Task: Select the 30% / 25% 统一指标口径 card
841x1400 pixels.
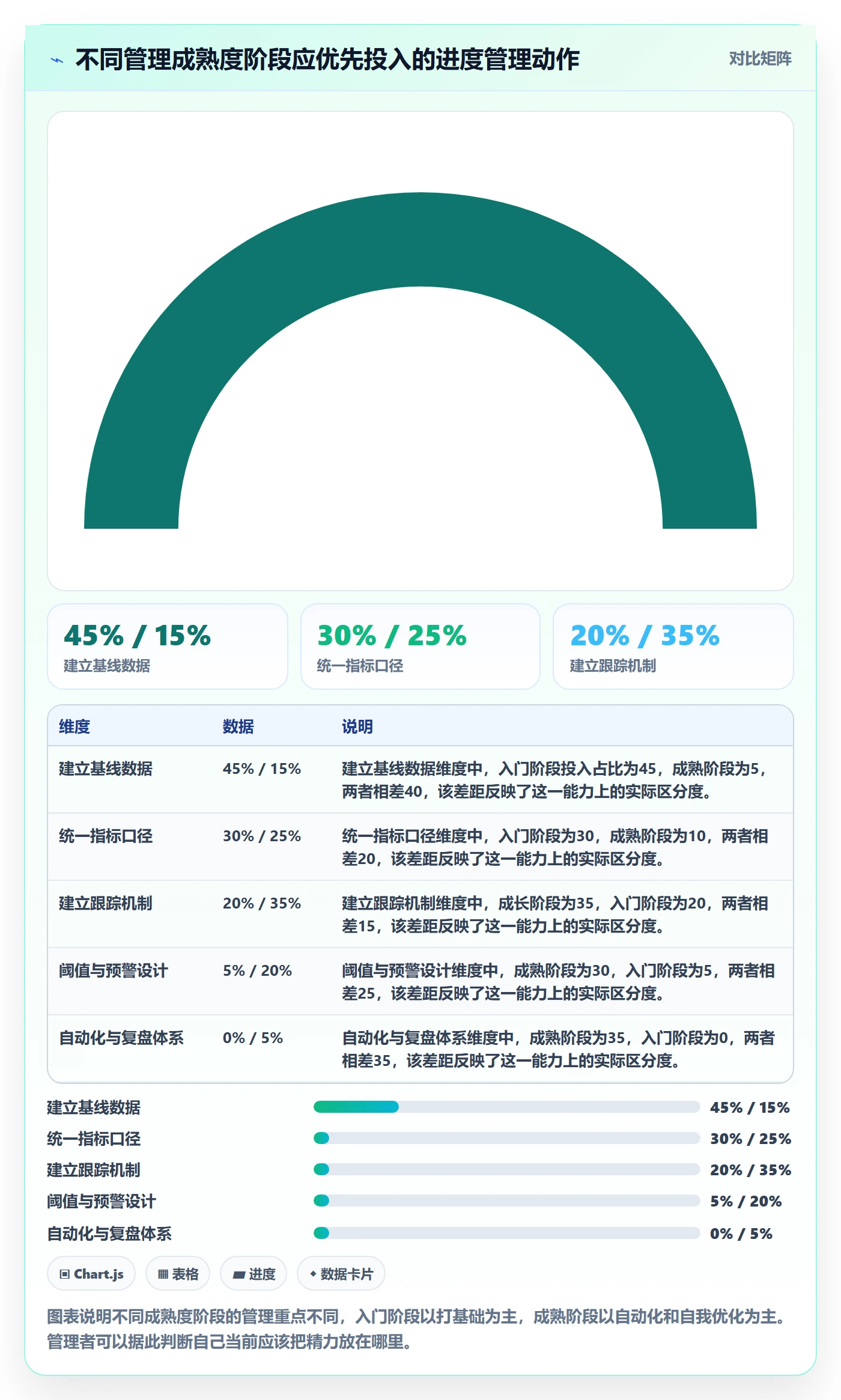Action: [421, 647]
